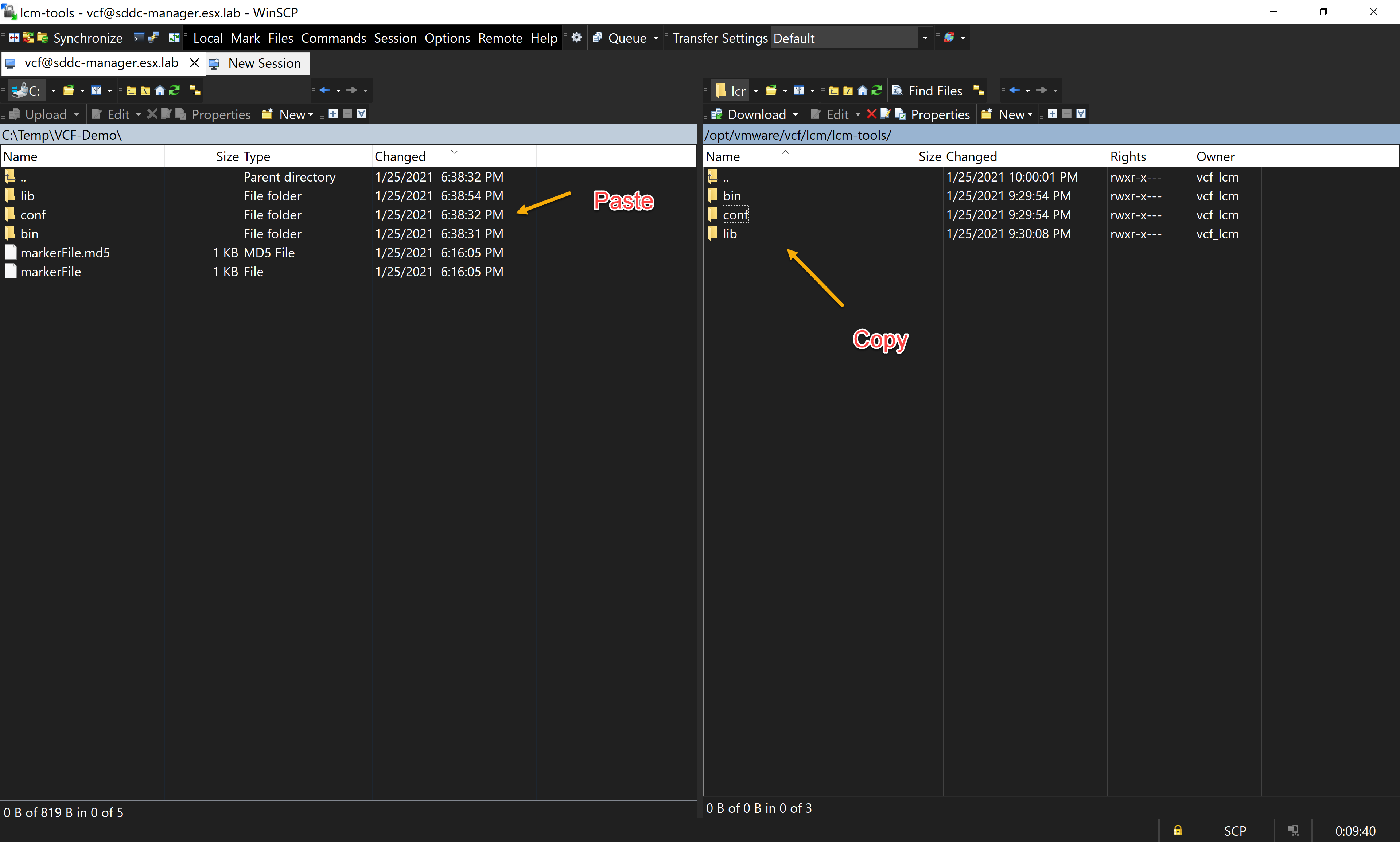Image resolution: width=1400 pixels, height=842 pixels.
Task: Refresh the remote panel
Action: click(877, 91)
